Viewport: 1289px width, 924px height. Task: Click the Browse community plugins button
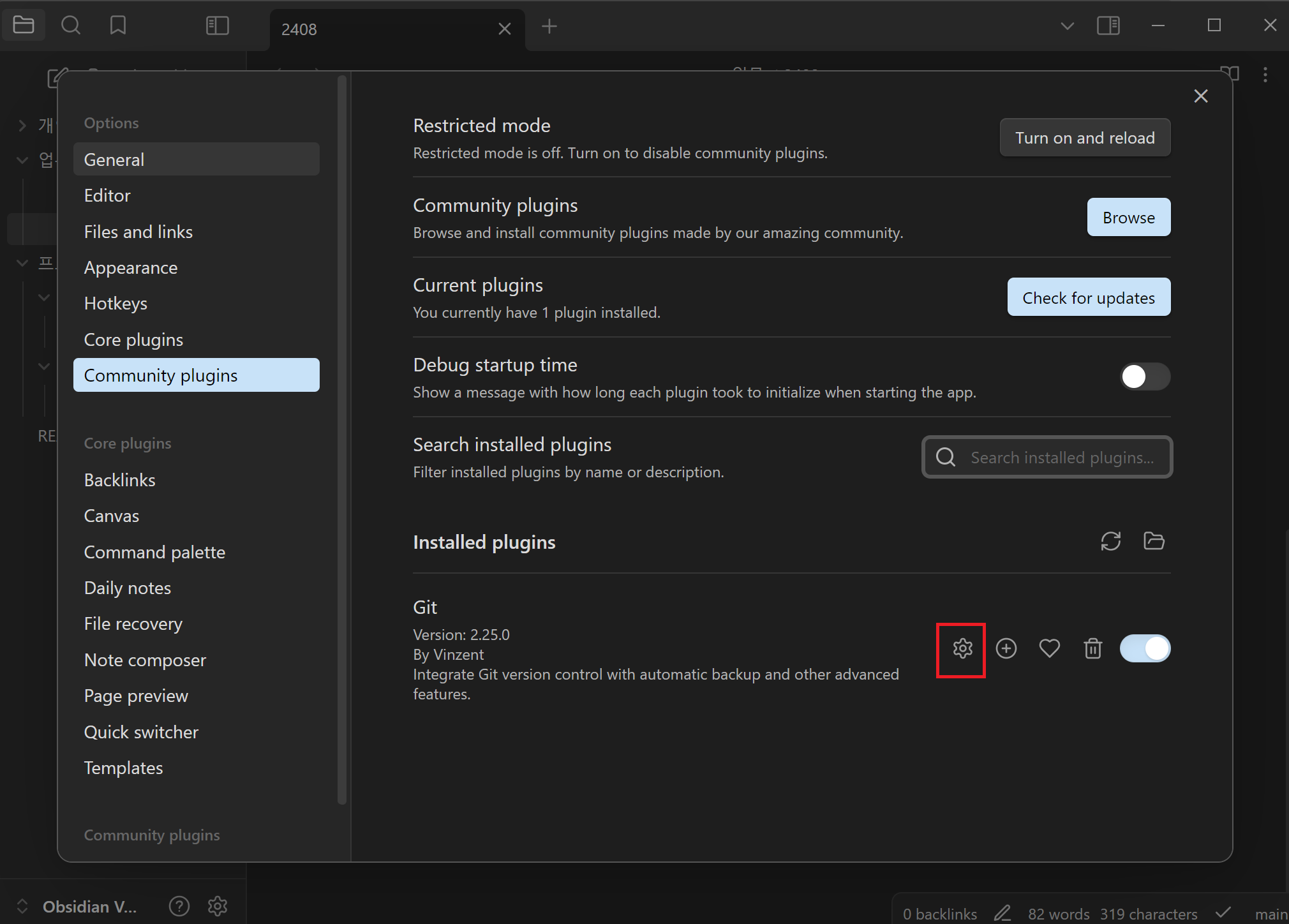point(1128,218)
